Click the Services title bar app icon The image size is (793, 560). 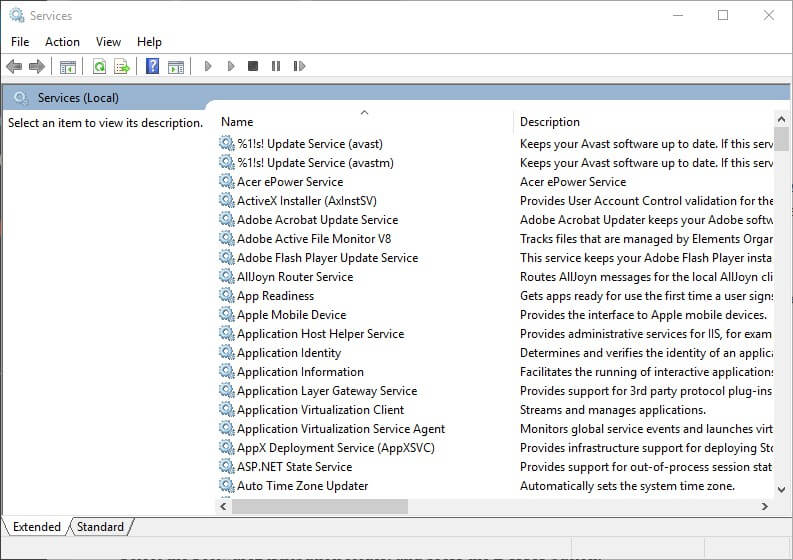click(x=17, y=15)
